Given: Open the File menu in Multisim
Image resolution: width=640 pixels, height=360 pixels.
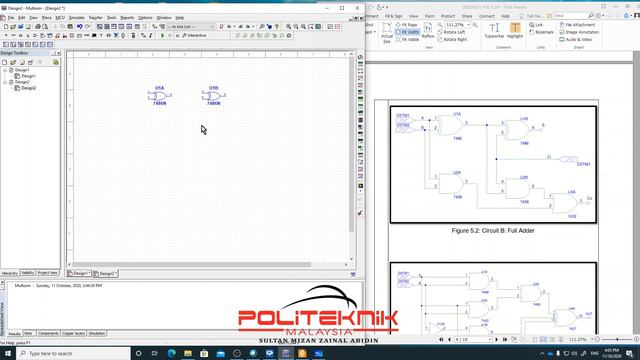Looking at the screenshot, I should tap(11, 18).
